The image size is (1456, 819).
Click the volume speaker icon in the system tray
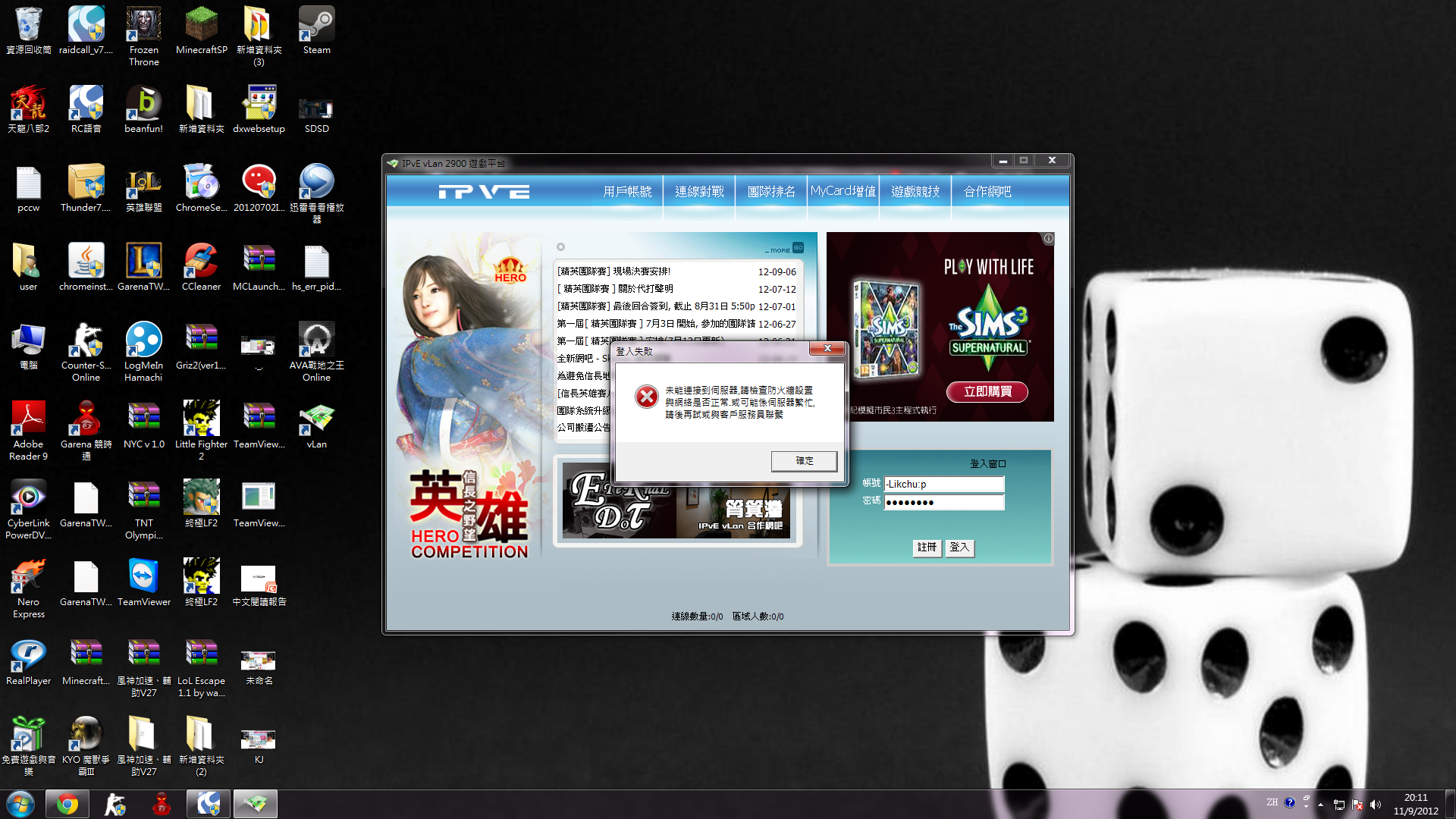(1376, 805)
